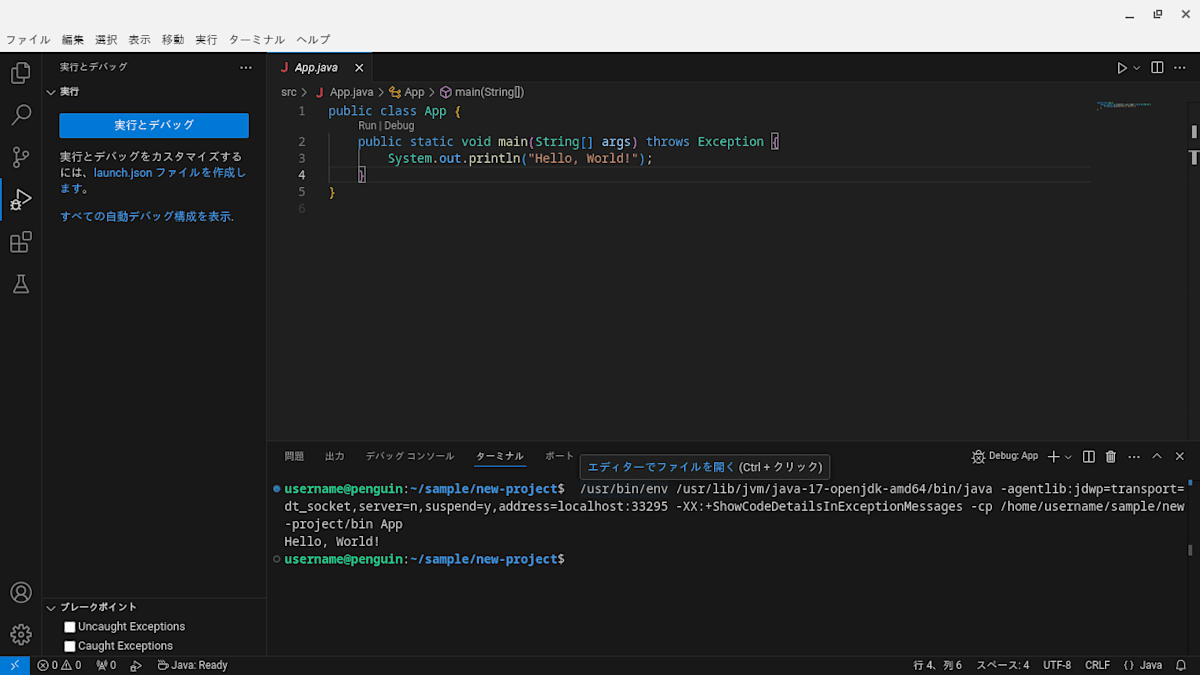The image size is (1200, 675).
Task: Open Run and Debug sidebar more actions ellipsis
Action: point(246,67)
